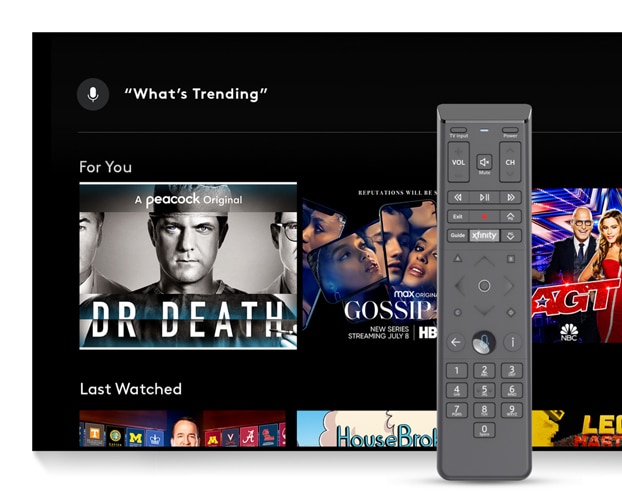Tap the page down button on the remote
Screen dimensions: 622x492
coord(511,236)
